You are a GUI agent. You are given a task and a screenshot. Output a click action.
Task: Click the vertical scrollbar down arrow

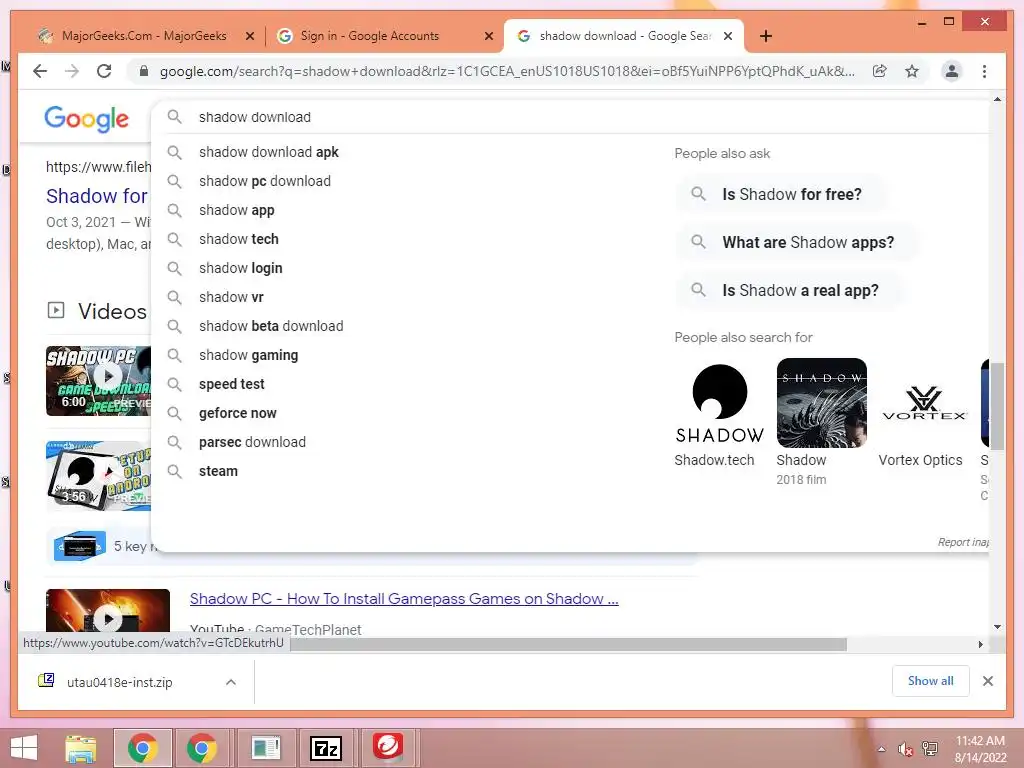click(x=997, y=627)
